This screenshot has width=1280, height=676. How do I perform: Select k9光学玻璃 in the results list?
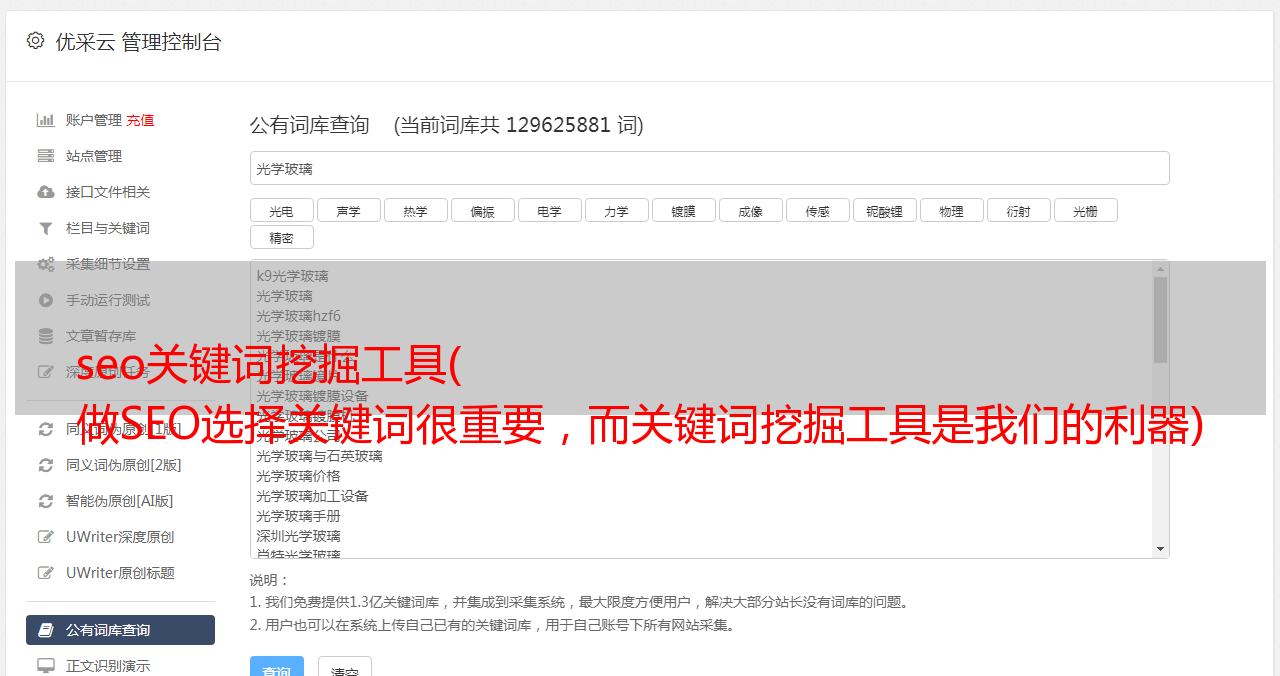[x=292, y=276]
